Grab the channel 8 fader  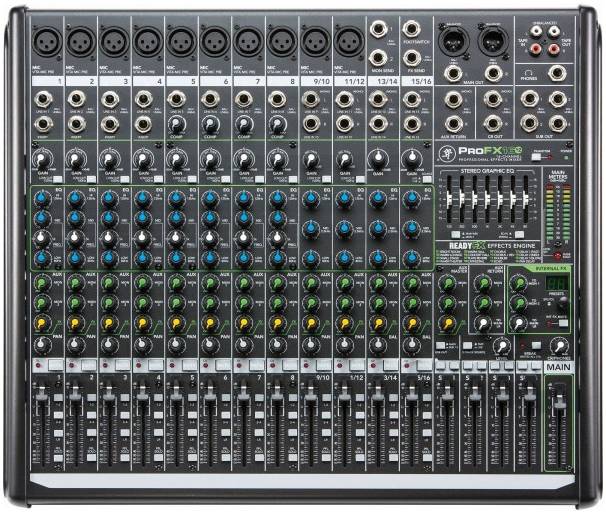coord(277,396)
